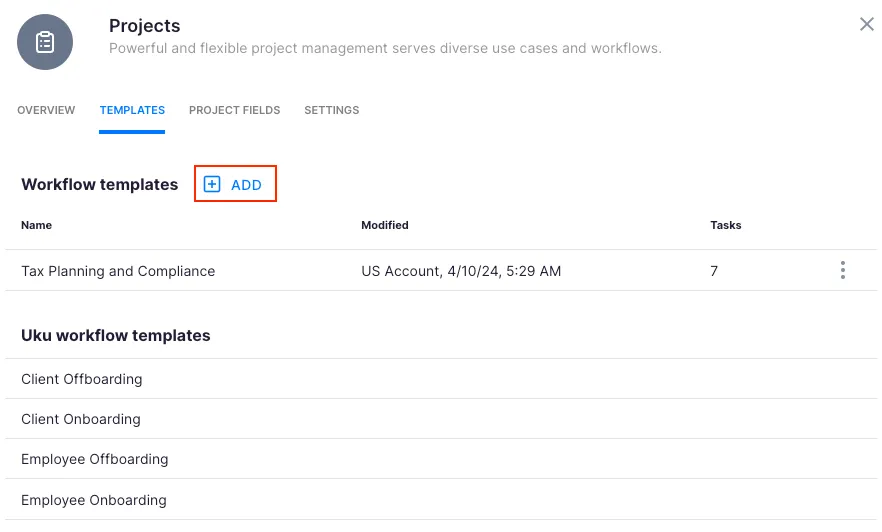Click the Tasks column header

pyautogui.click(x=725, y=225)
